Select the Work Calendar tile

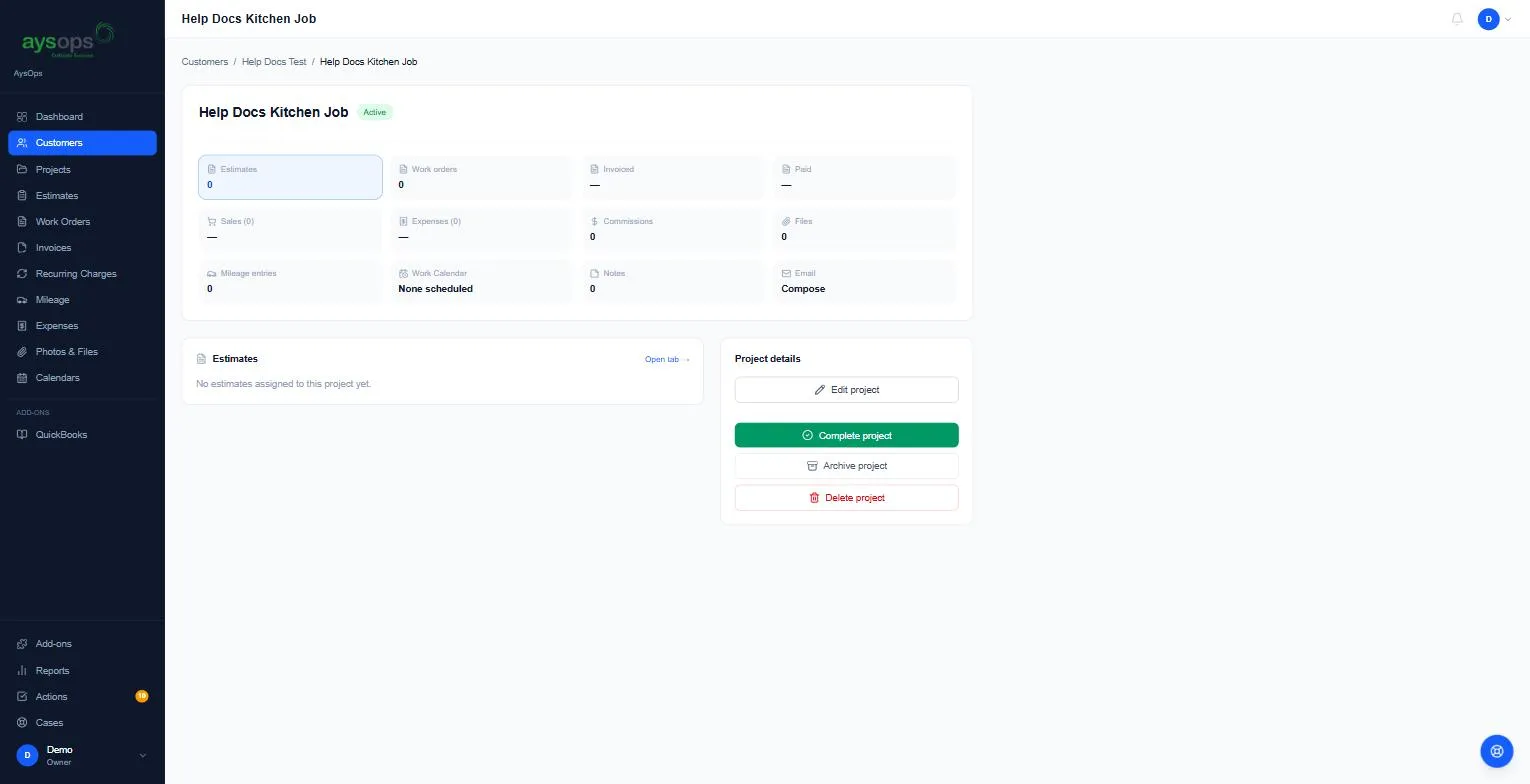coord(482,281)
